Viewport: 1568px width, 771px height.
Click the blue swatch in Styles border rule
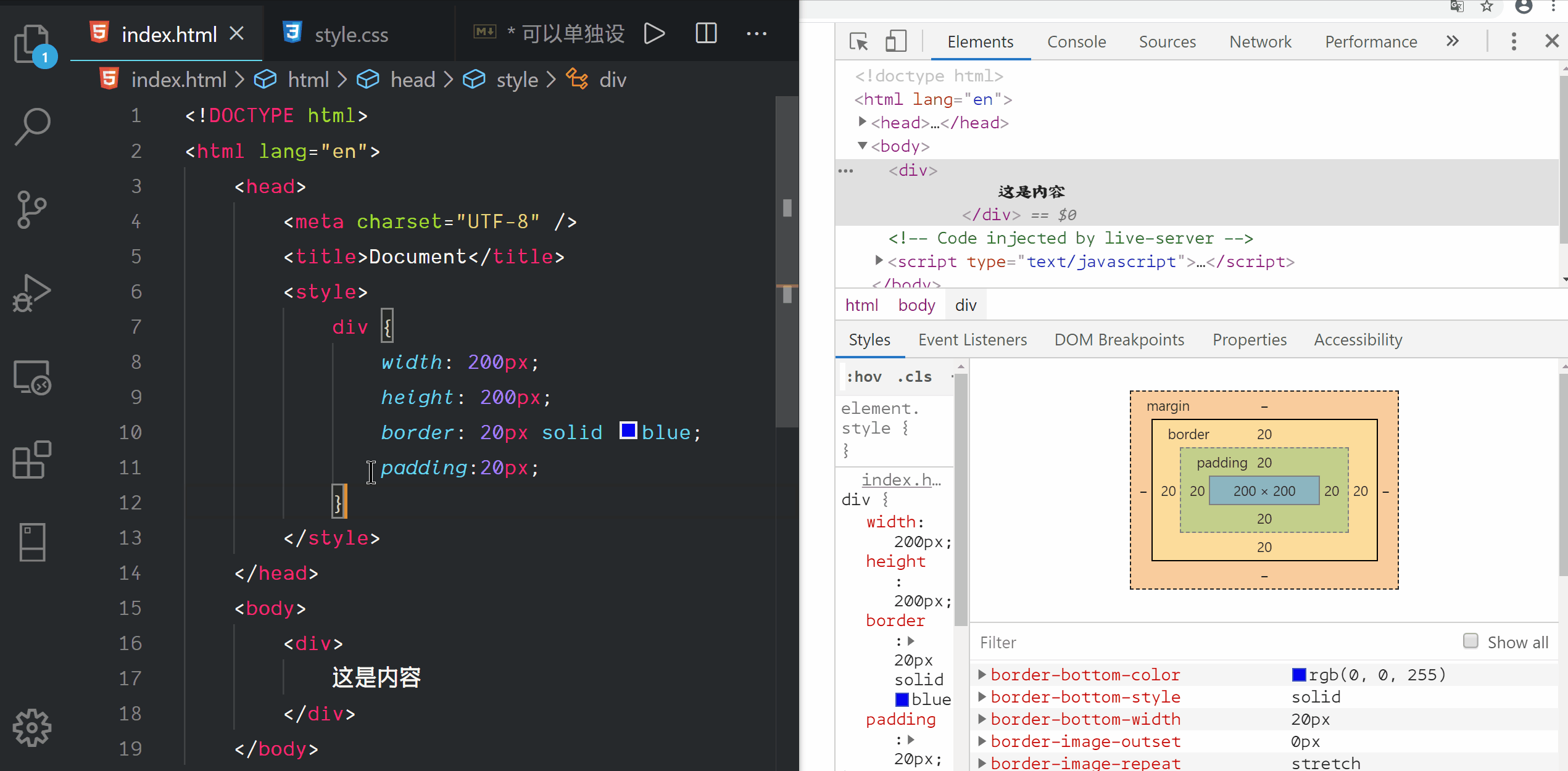[902, 699]
